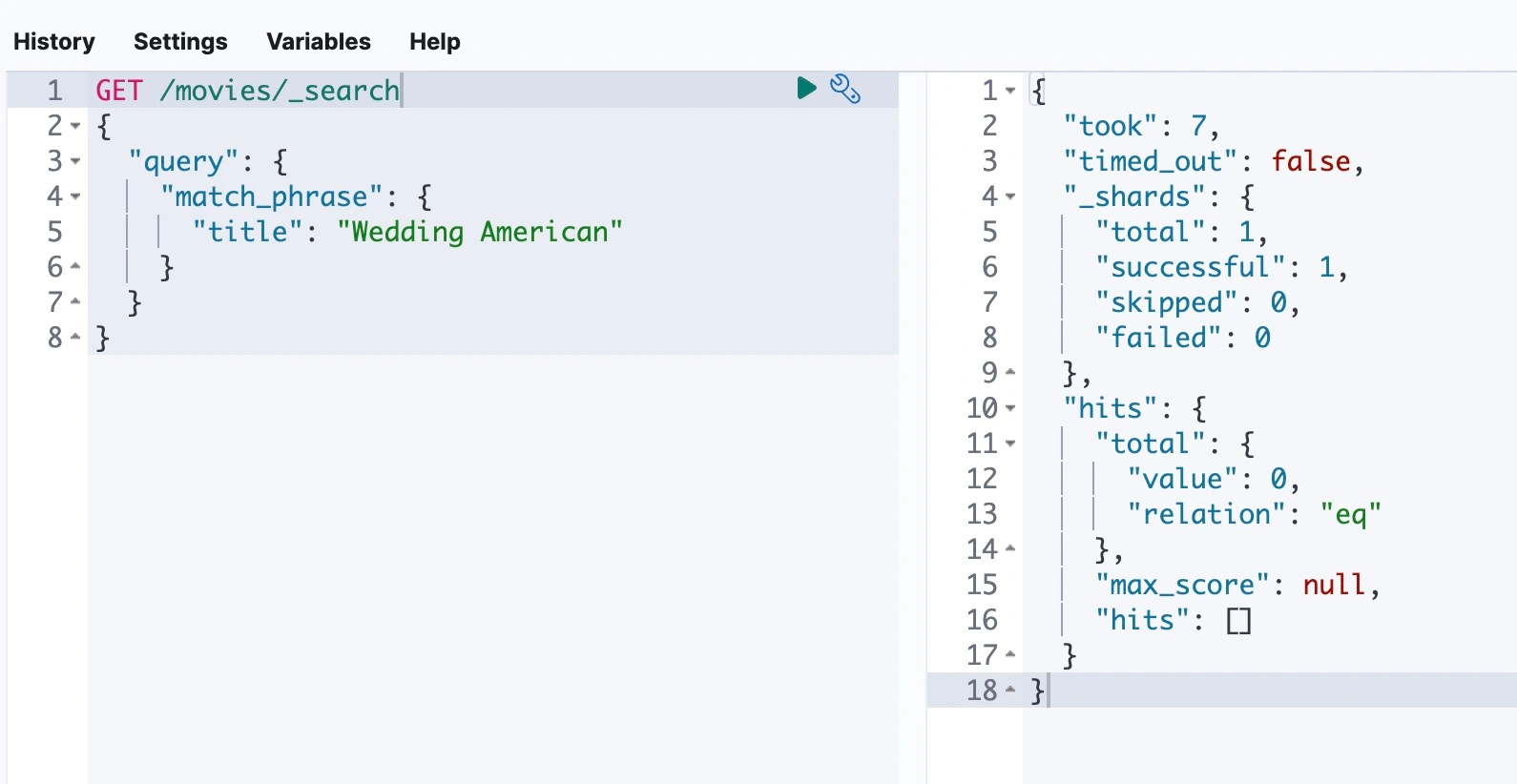This screenshot has width=1517, height=784.
Task: Click the closing fold arrow at response line 18
Action: pyautogui.click(x=1010, y=690)
